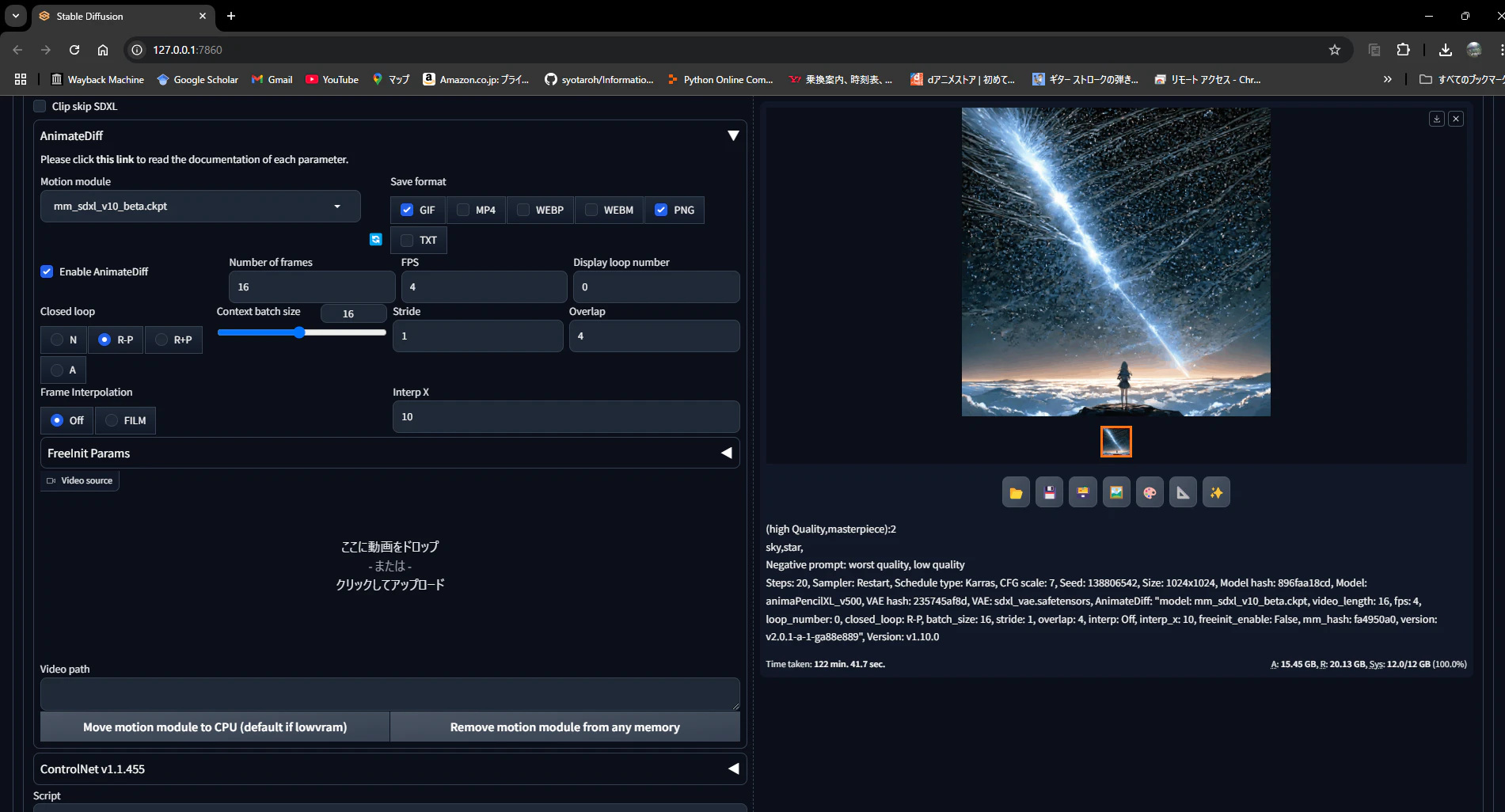Expand the ControlNet v1.1.455 panel
This screenshot has width=1505, height=812.
tap(390, 768)
